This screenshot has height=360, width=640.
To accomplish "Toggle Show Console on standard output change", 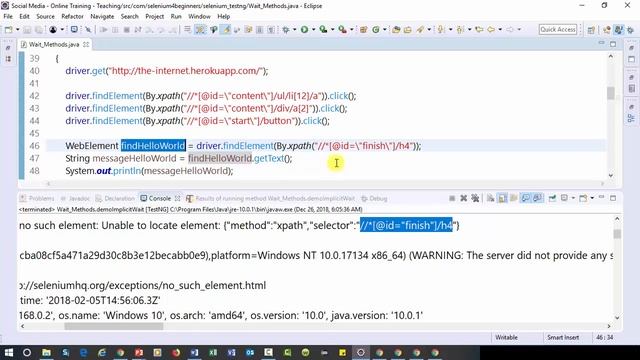I will tap(526, 198).
